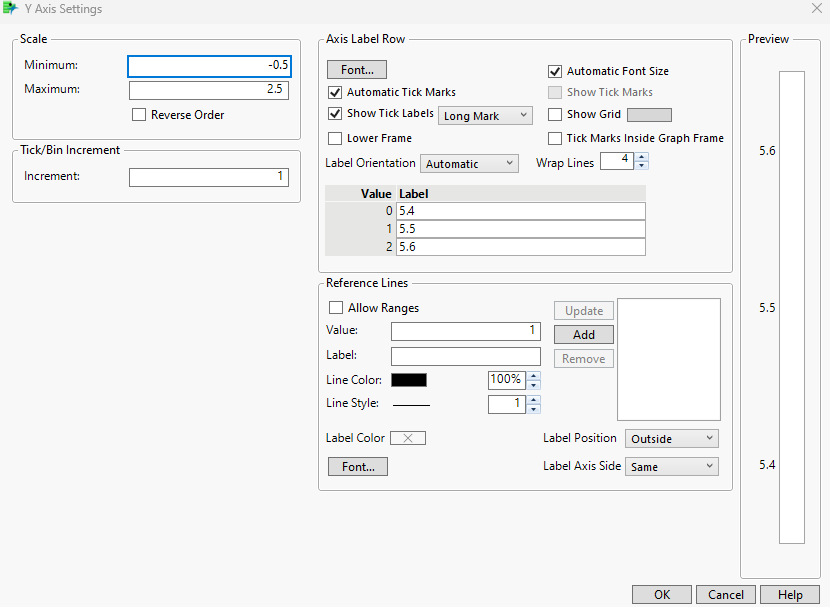Change Label Position from Outside dropdown
The width and height of the screenshot is (830, 607).
(671, 438)
